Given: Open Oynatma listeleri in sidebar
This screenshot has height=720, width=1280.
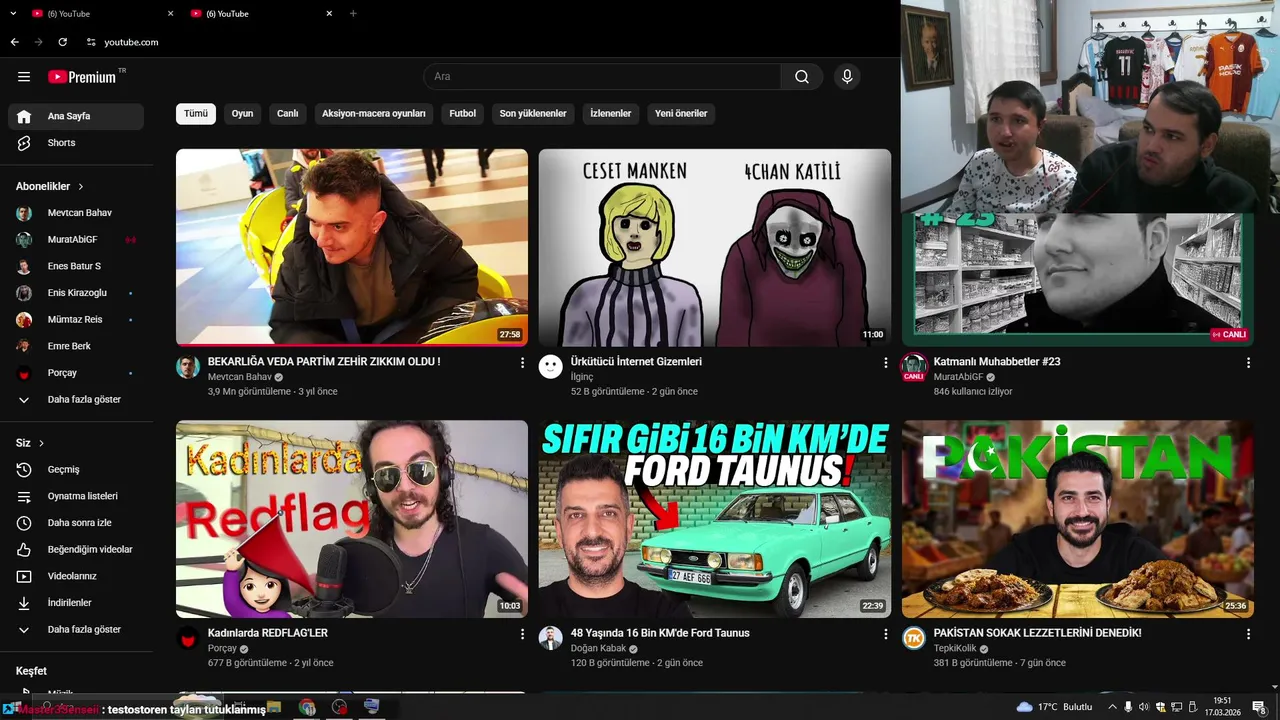Looking at the screenshot, I should [76, 496].
